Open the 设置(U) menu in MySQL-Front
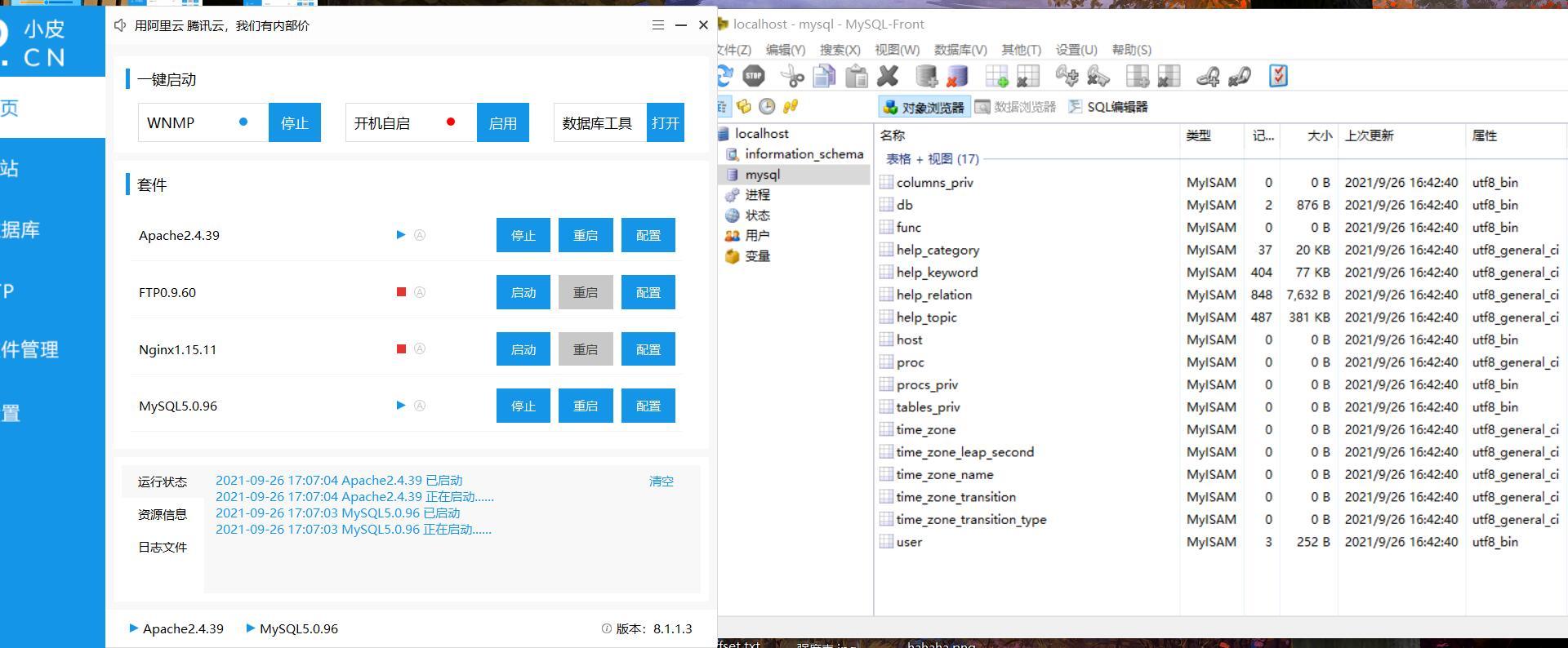The width and height of the screenshot is (1568, 648). tap(1076, 50)
